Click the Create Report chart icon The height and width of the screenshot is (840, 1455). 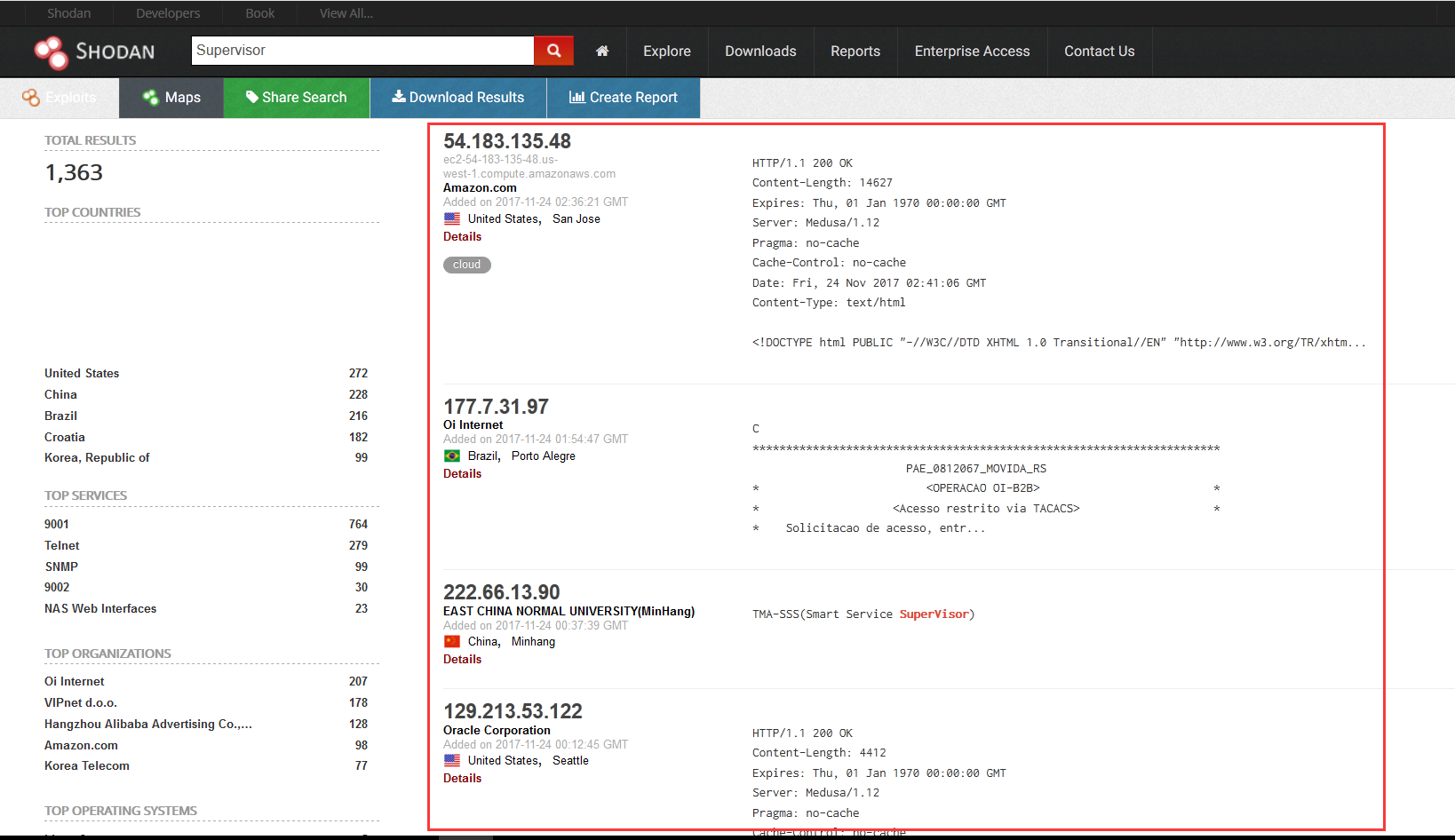[577, 97]
